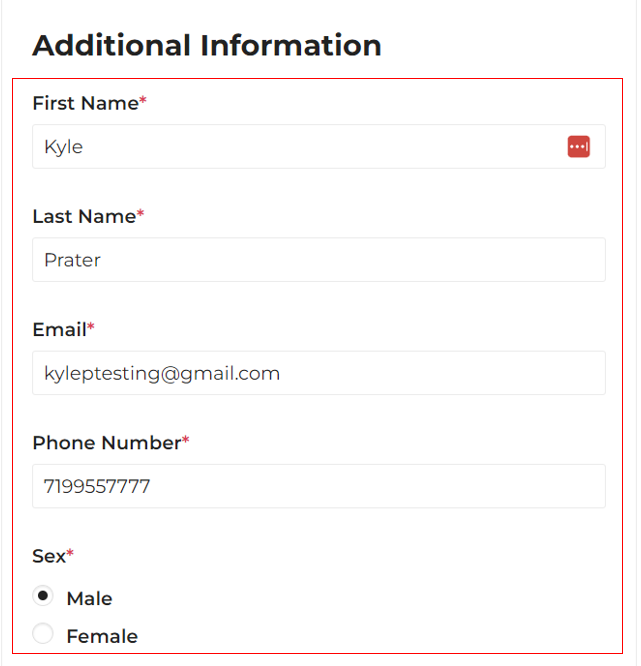Click the "Phone Number" field label

pos(106,442)
